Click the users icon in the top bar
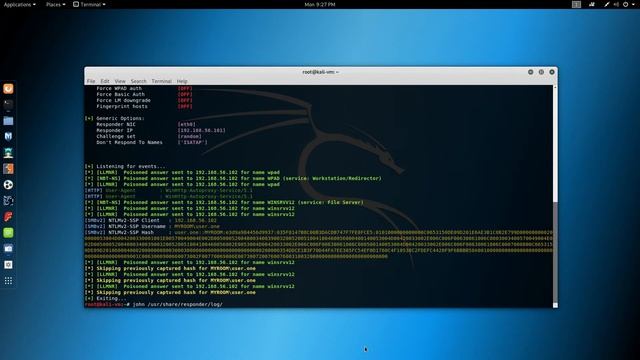This screenshot has height=360, width=640. (x=592, y=4)
